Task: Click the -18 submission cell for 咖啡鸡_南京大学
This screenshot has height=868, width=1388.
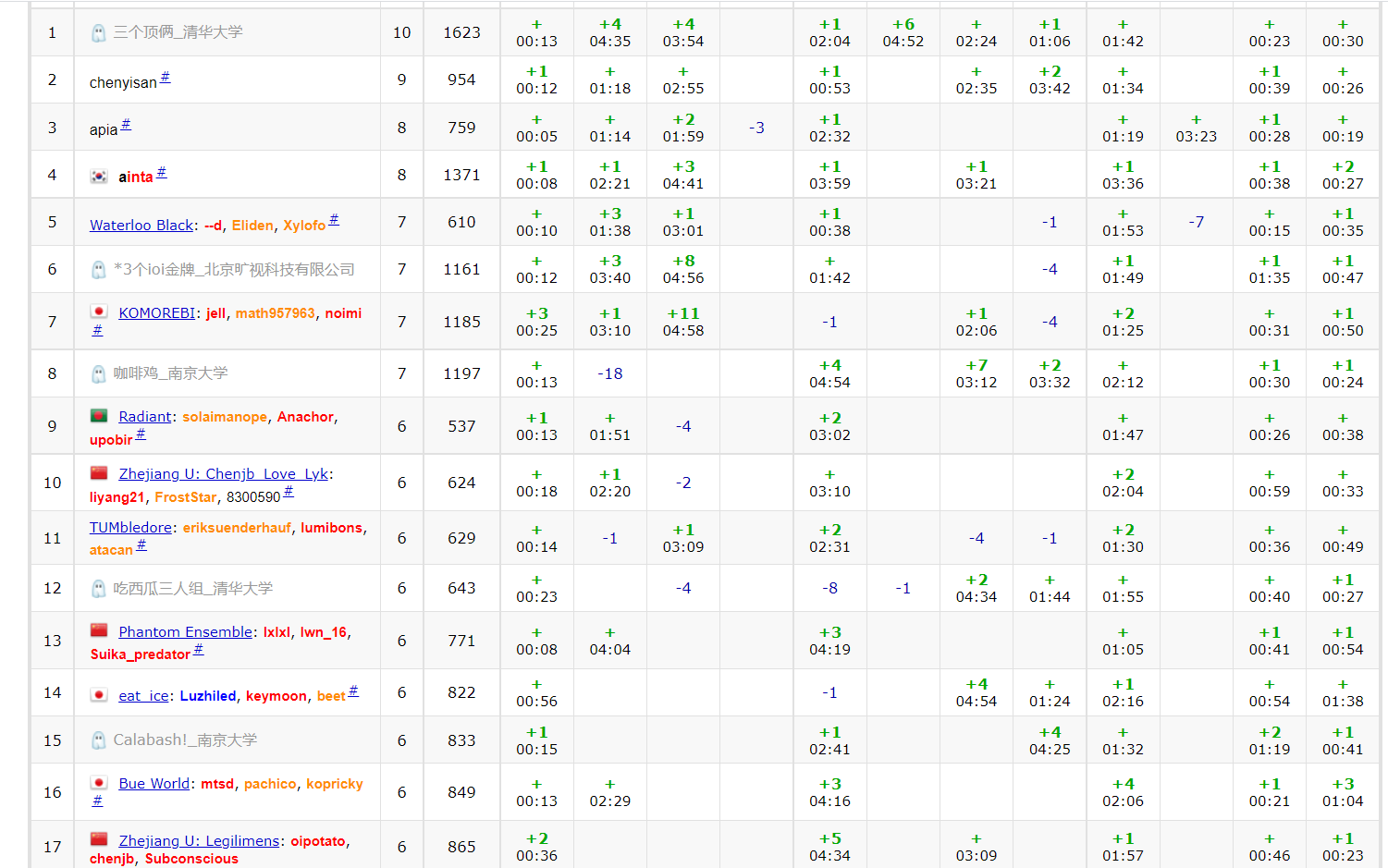Action: pos(609,373)
